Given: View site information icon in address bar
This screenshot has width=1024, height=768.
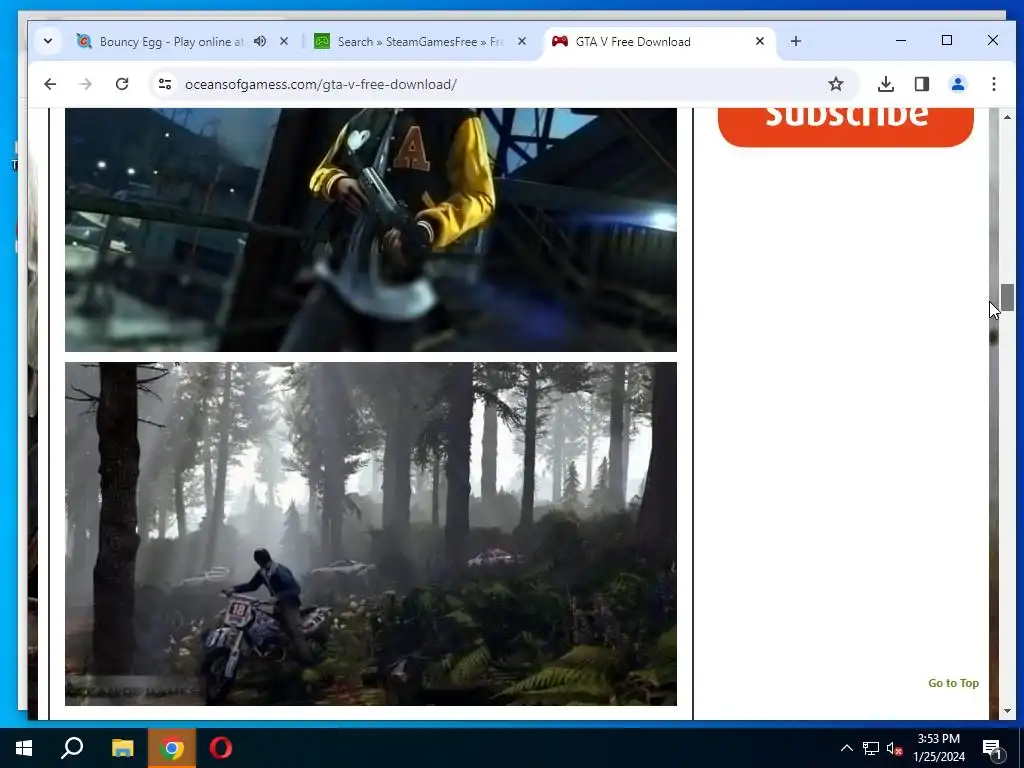Looking at the screenshot, I should 165,84.
